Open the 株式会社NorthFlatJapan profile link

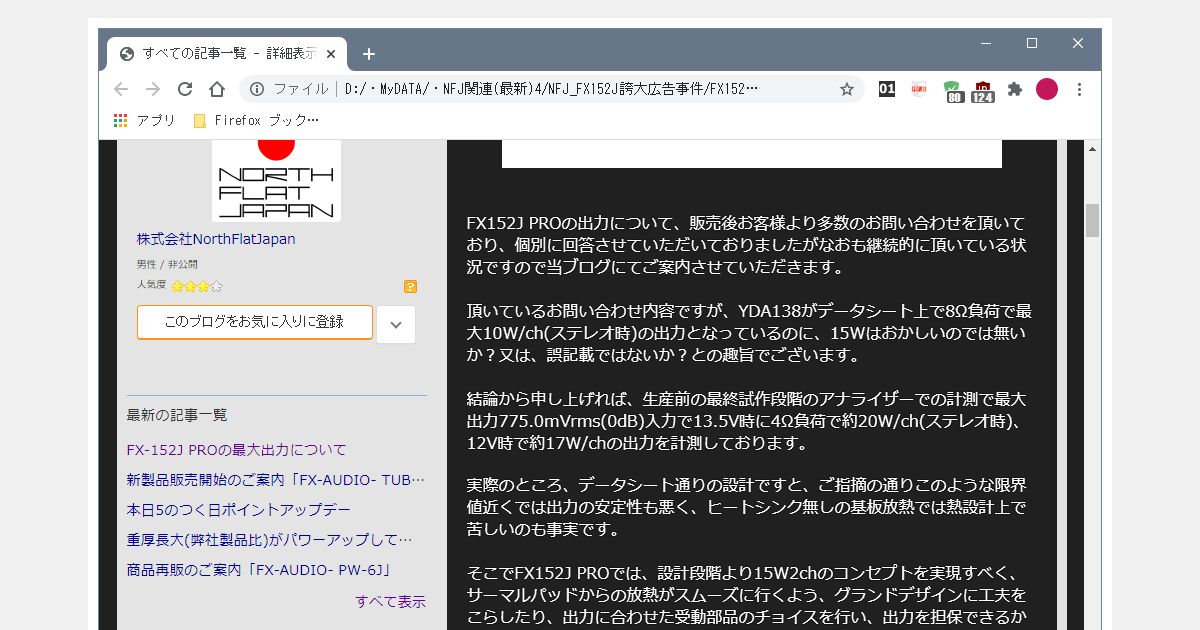(x=216, y=239)
